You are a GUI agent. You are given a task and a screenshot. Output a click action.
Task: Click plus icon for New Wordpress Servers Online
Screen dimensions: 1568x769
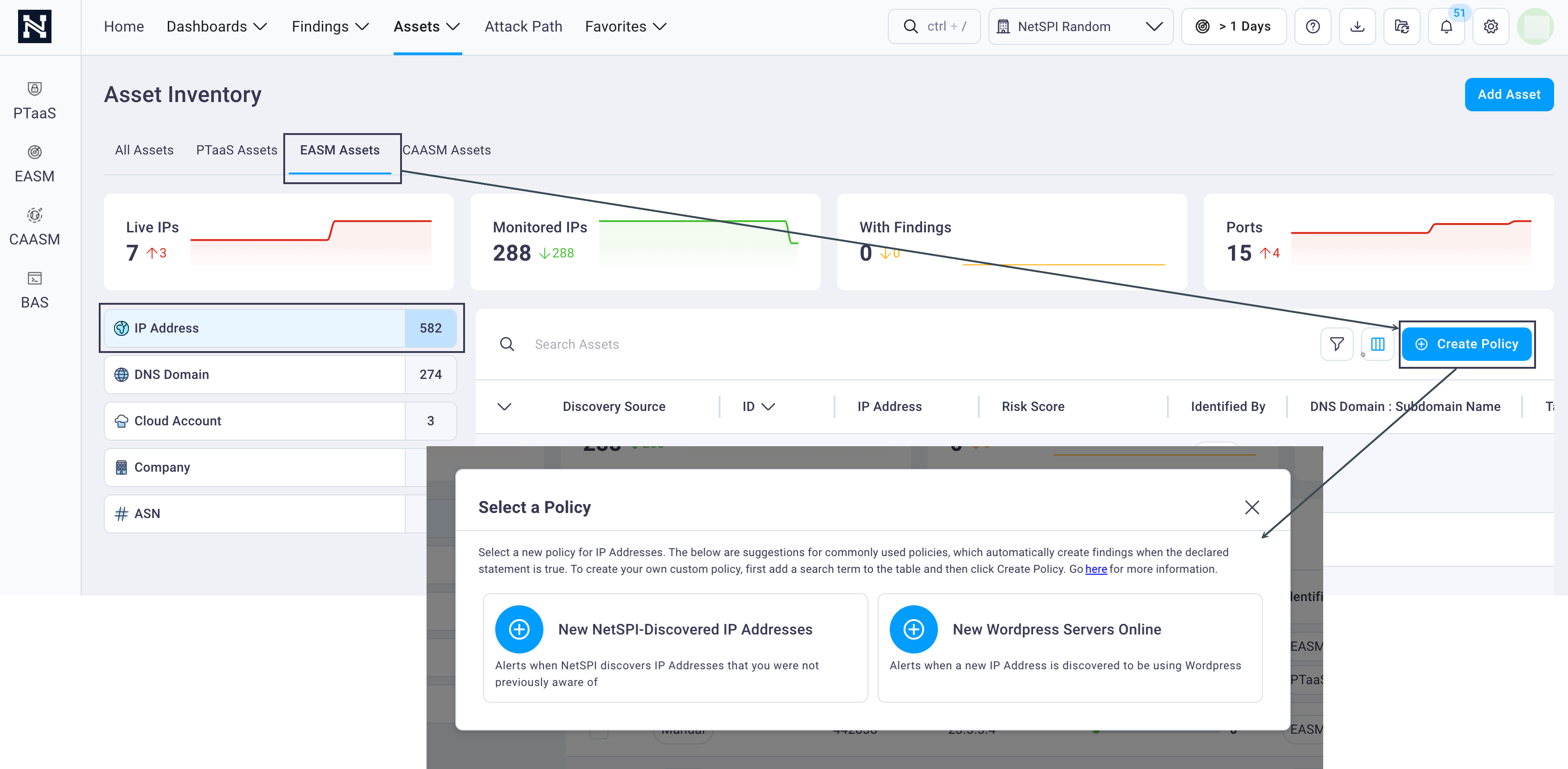(x=913, y=629)
